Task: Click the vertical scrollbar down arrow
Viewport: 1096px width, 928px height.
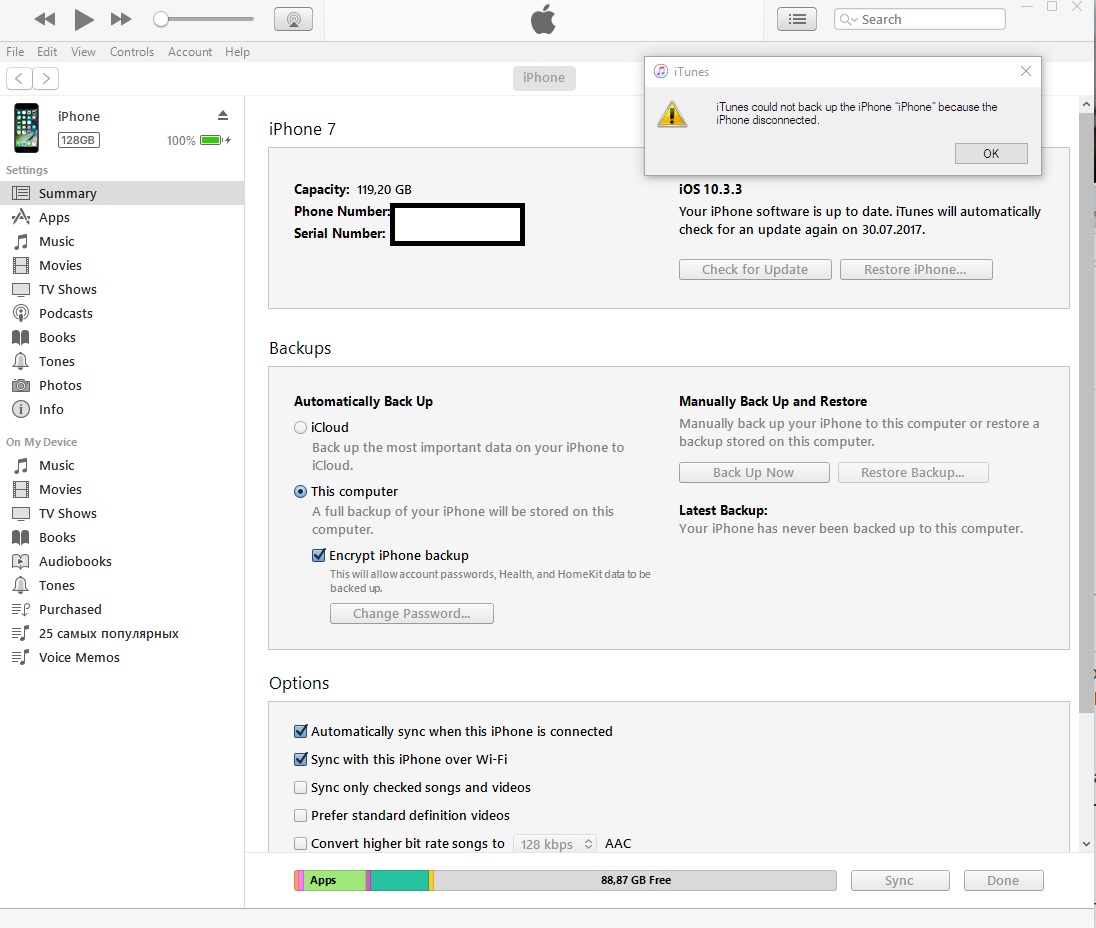Action: point(1086,843)
